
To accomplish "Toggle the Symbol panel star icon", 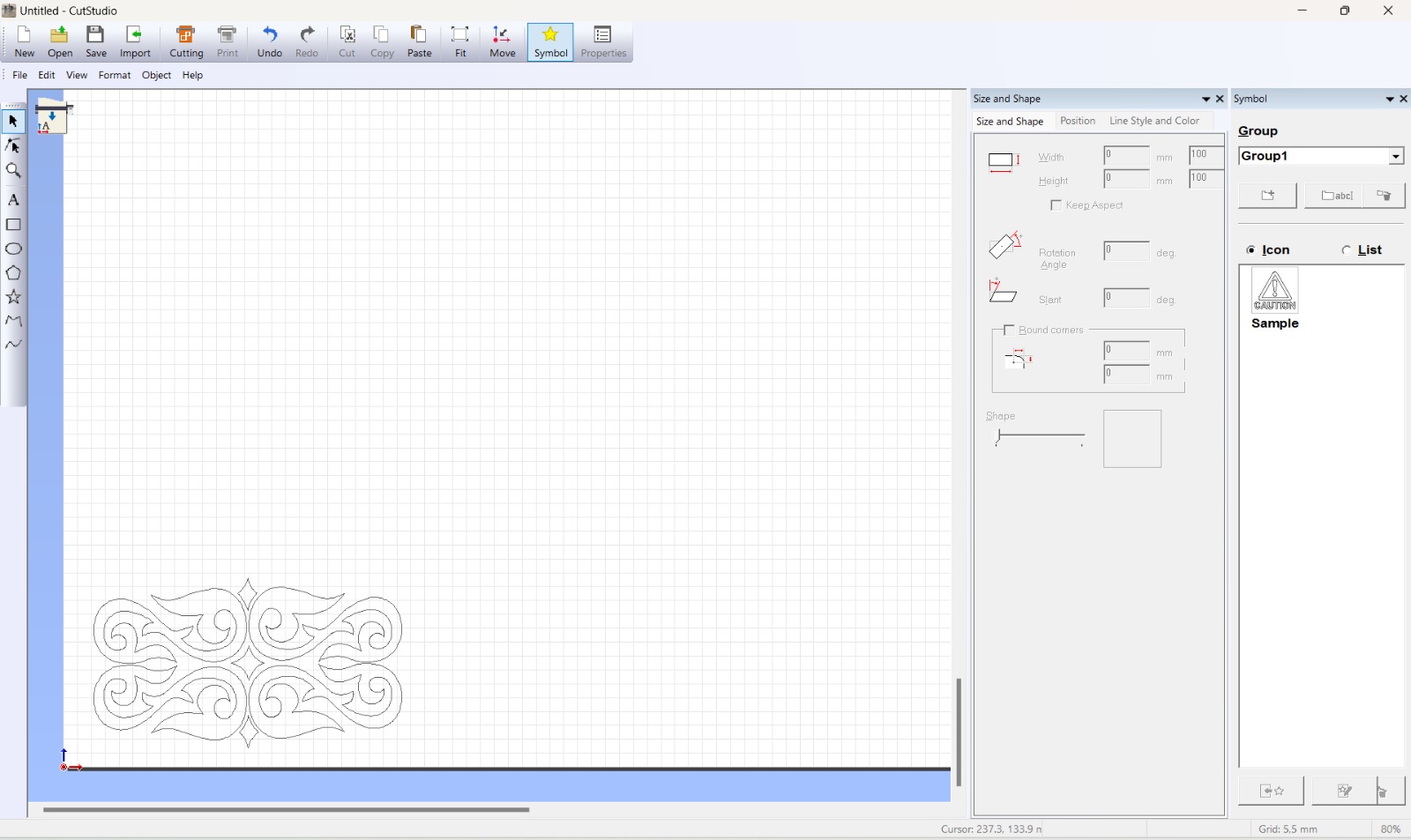I will pyautogui.click(x=550, y=42).
